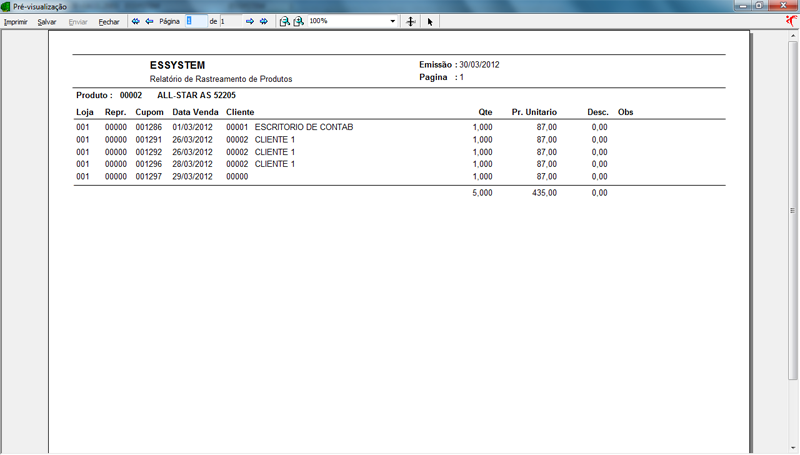Minimize the Pré-visualização window
Viewport: 800px width, 455px height.
pos(743,6)
